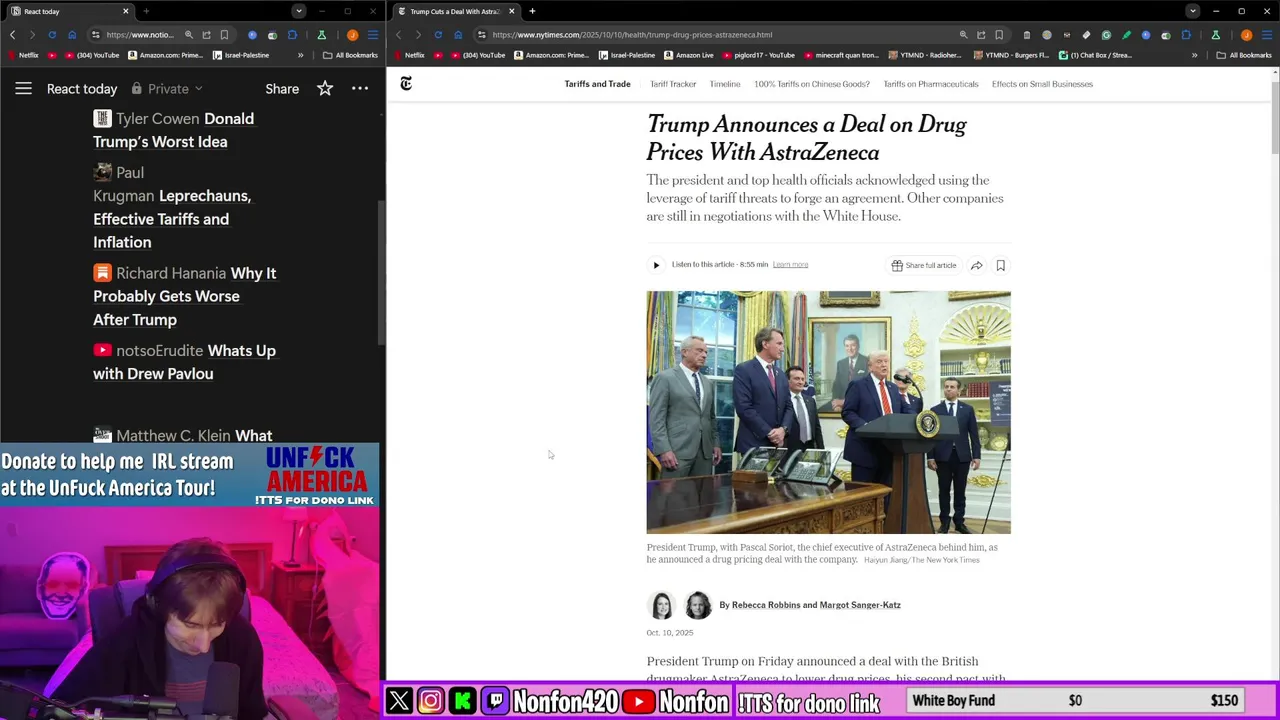Open Margot Sanger-Katz author link
The image size is (1280, 720).
click(x=860, y=605)
